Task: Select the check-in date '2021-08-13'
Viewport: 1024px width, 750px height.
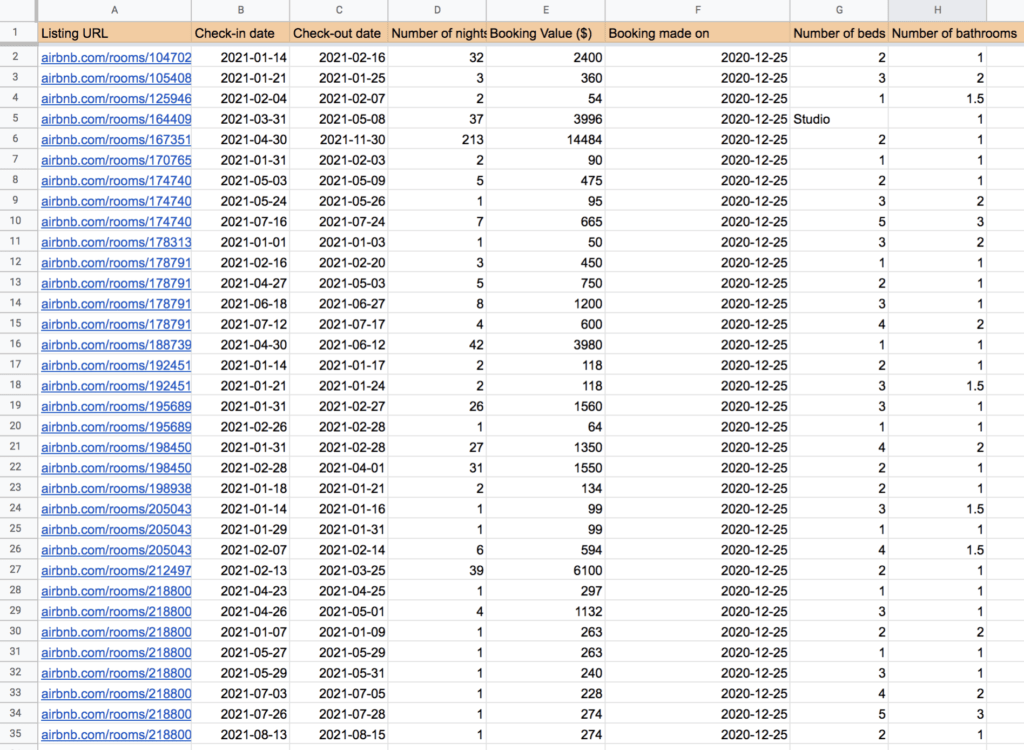Action: [240, 734]
